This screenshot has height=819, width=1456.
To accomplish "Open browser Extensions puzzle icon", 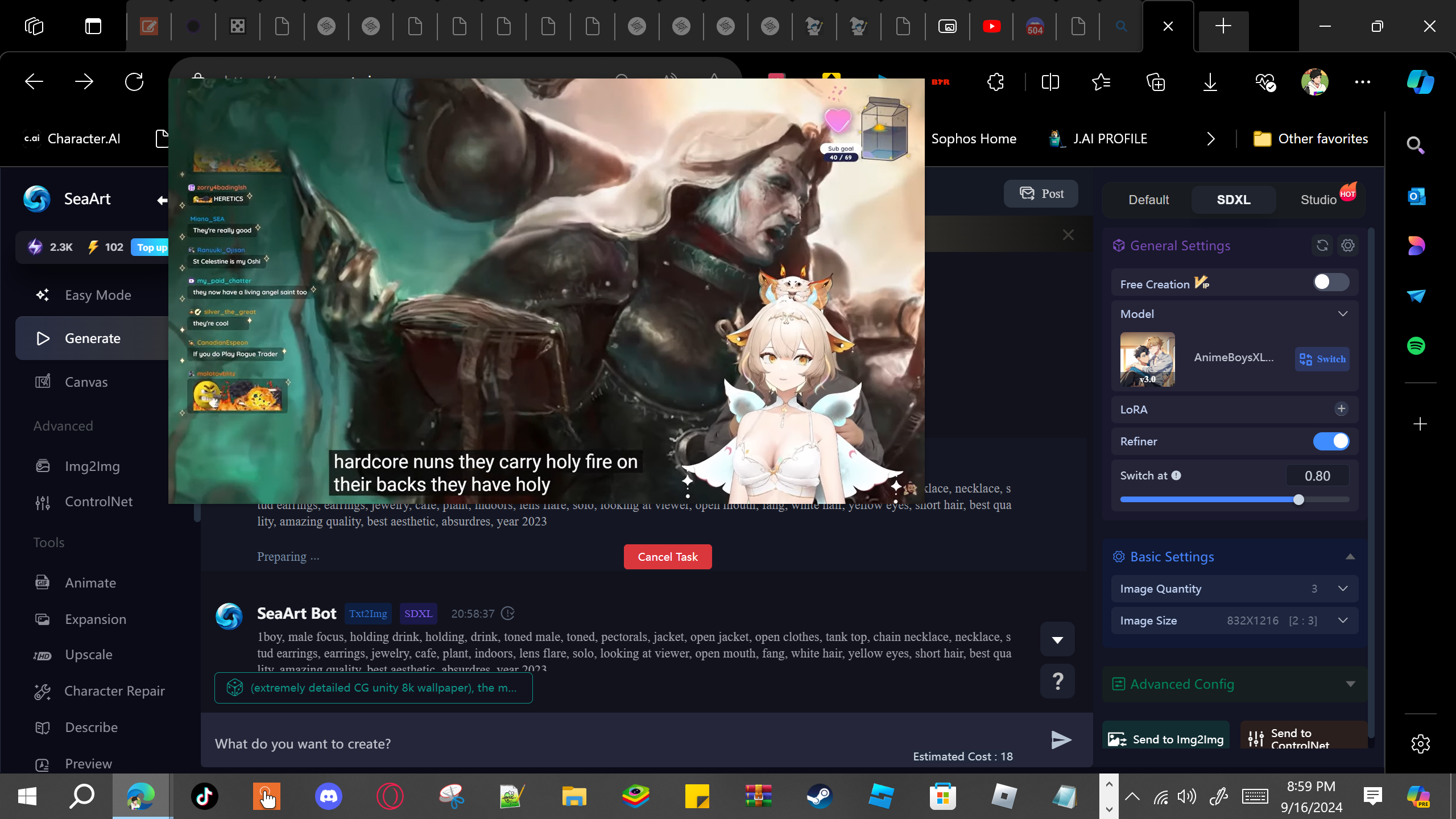I will tap(996, 82).
